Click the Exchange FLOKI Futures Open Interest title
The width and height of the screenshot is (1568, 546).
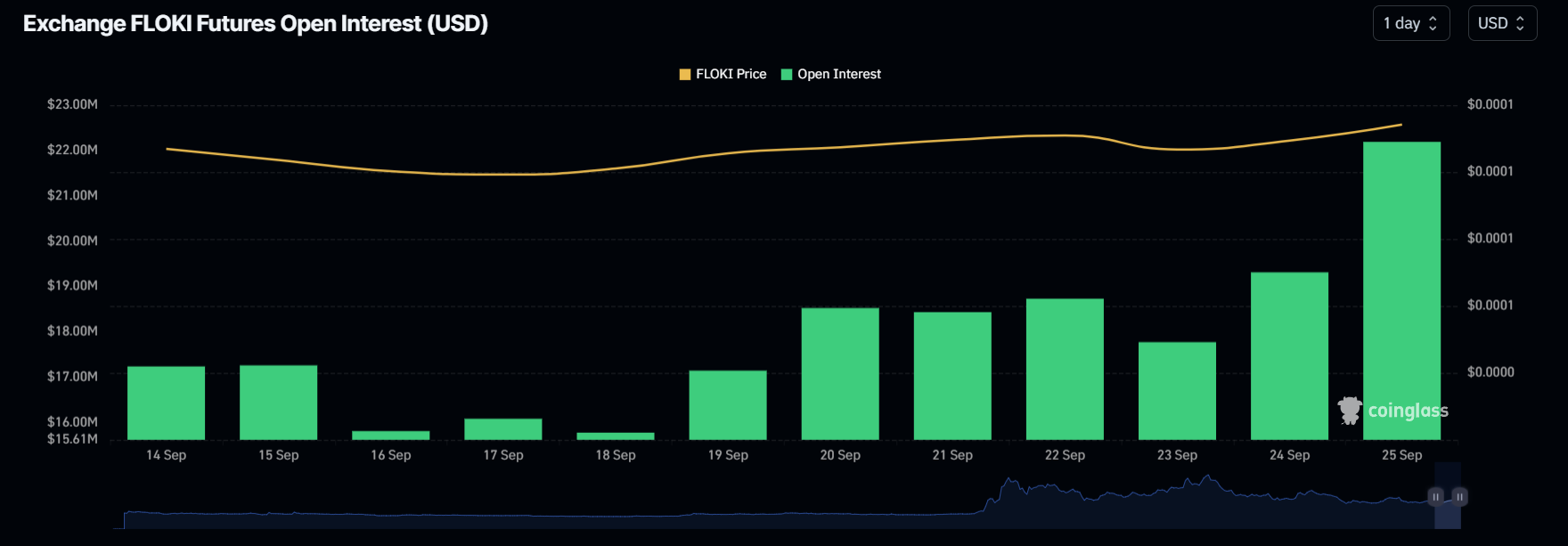256,24
